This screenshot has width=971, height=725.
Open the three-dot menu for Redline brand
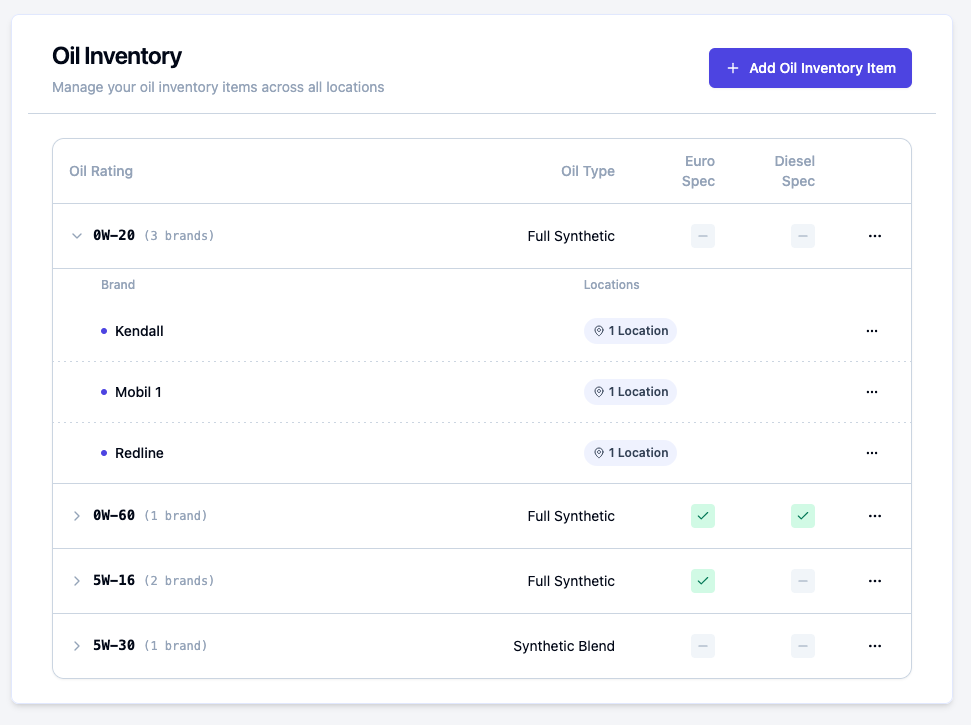tap(872, 453)
